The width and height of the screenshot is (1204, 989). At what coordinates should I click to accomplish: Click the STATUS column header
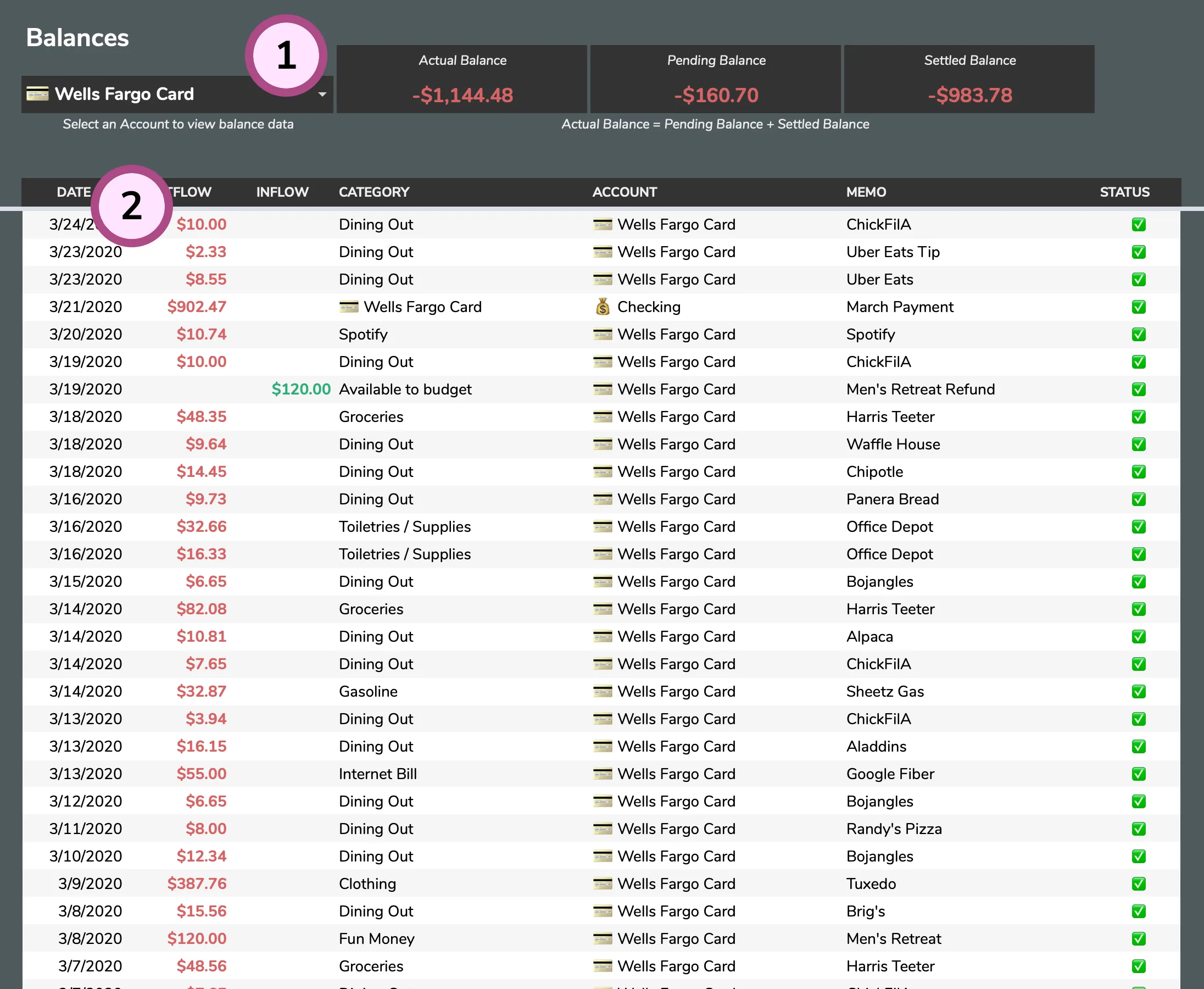tap(1124, 192)
